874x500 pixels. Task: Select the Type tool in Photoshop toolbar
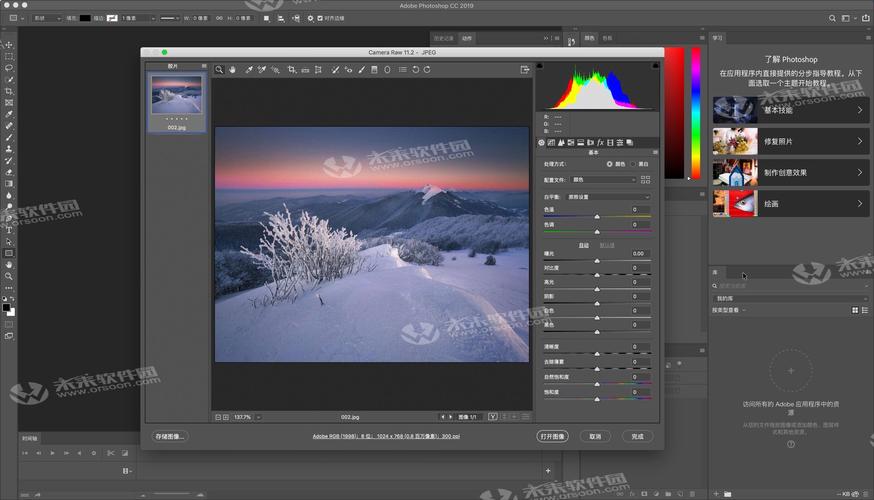click(x=9, y=230)
